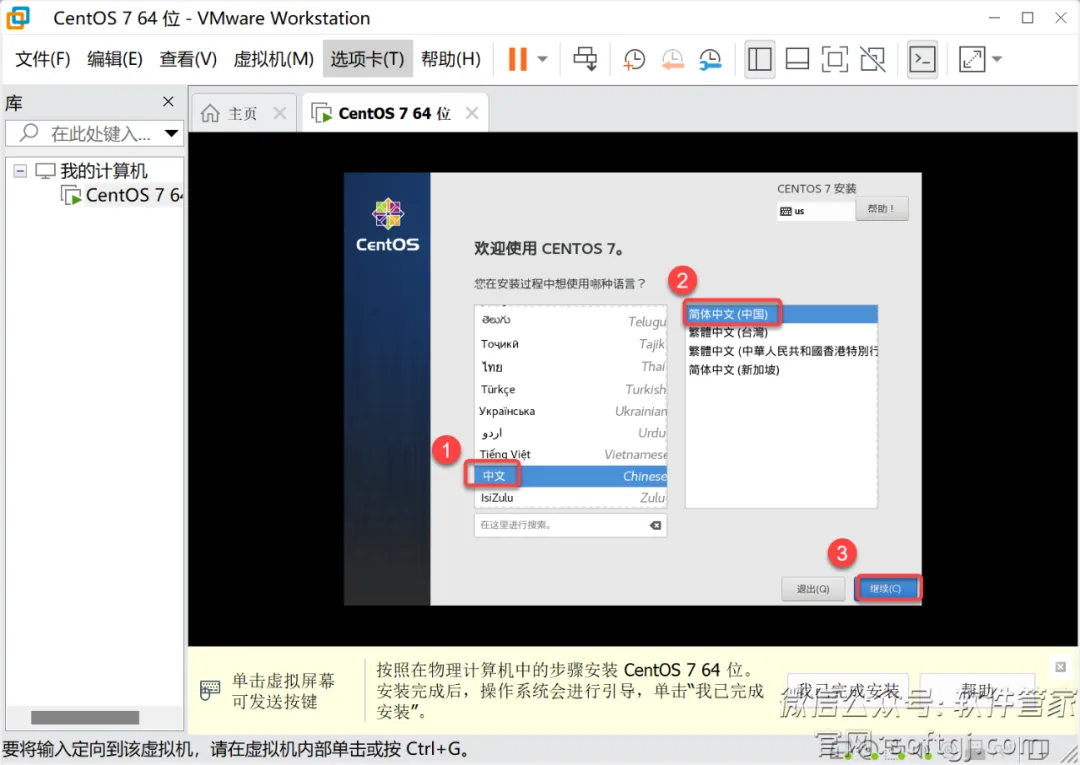This screenshot has width=1080, height=765.
Task: Select Türkçe Turkish language row
Action: click(x=570, y=389)
